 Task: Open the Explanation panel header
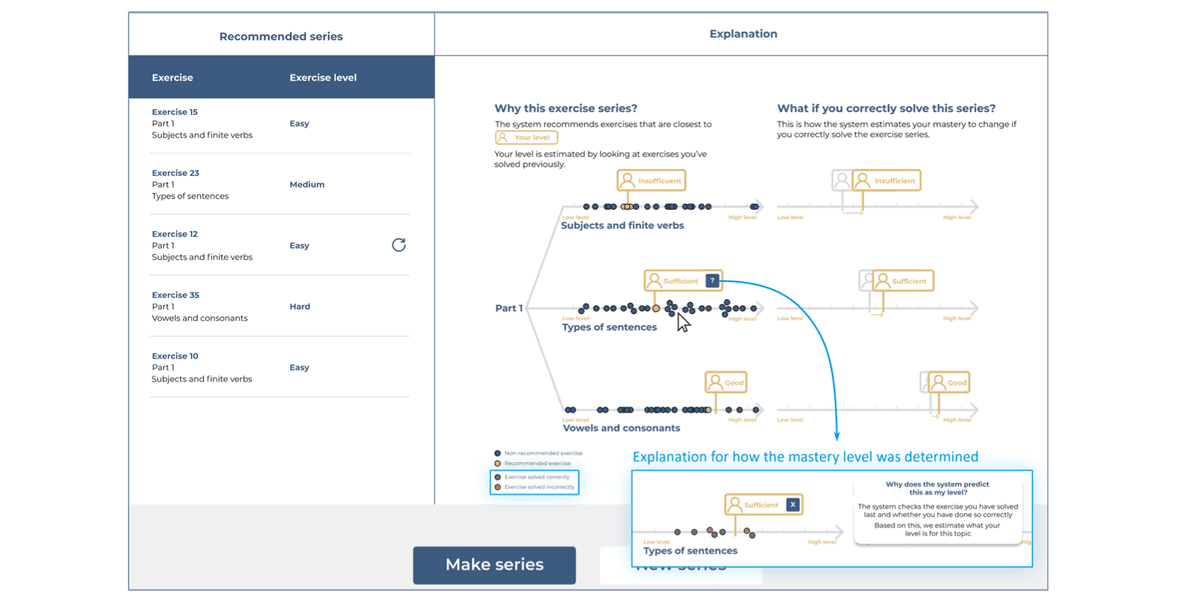click(x=743, y=34)
